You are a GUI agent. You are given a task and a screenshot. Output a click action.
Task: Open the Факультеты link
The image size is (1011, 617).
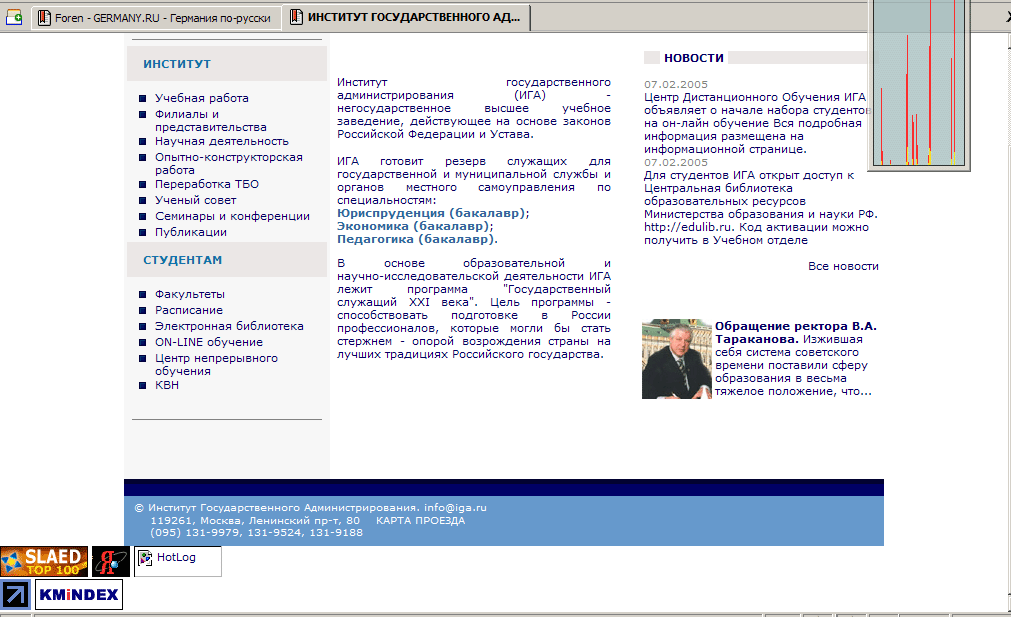coord(190,294)
